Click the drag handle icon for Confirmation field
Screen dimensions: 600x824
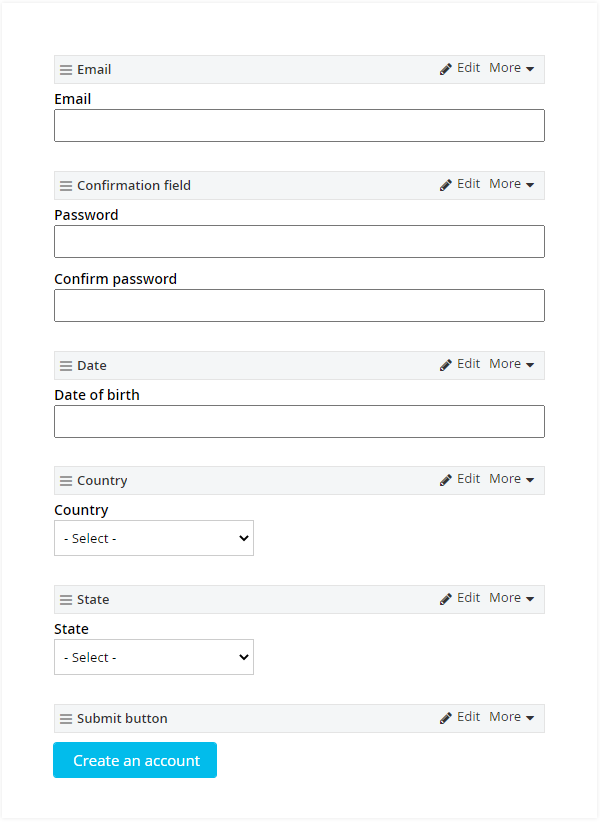(x=66, y=186)
